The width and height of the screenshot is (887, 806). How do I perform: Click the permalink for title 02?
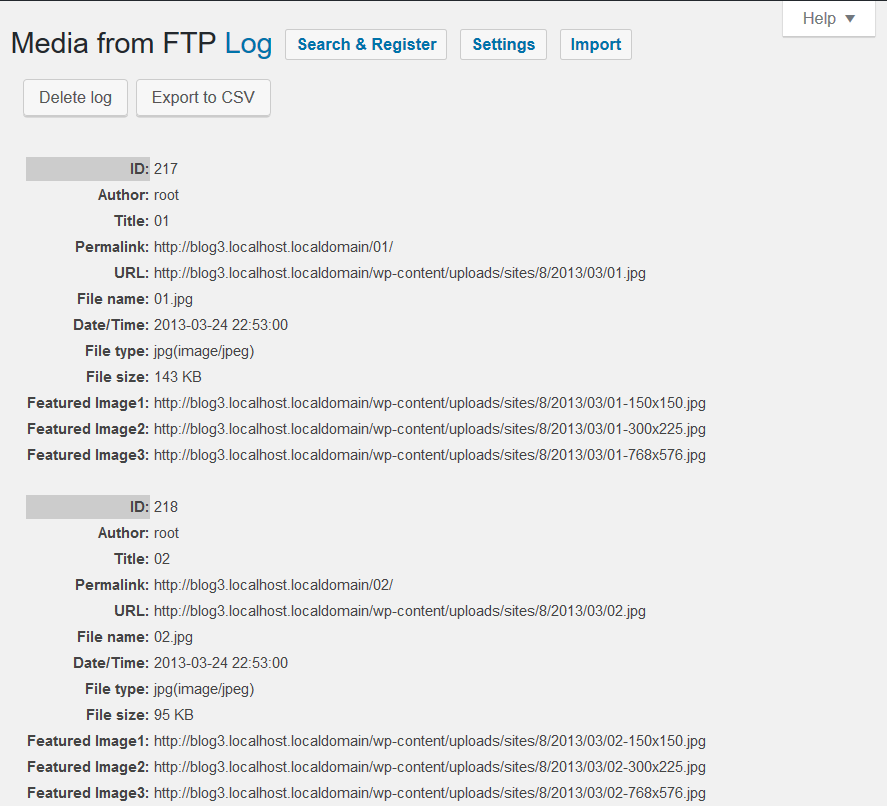click(273, 585)
